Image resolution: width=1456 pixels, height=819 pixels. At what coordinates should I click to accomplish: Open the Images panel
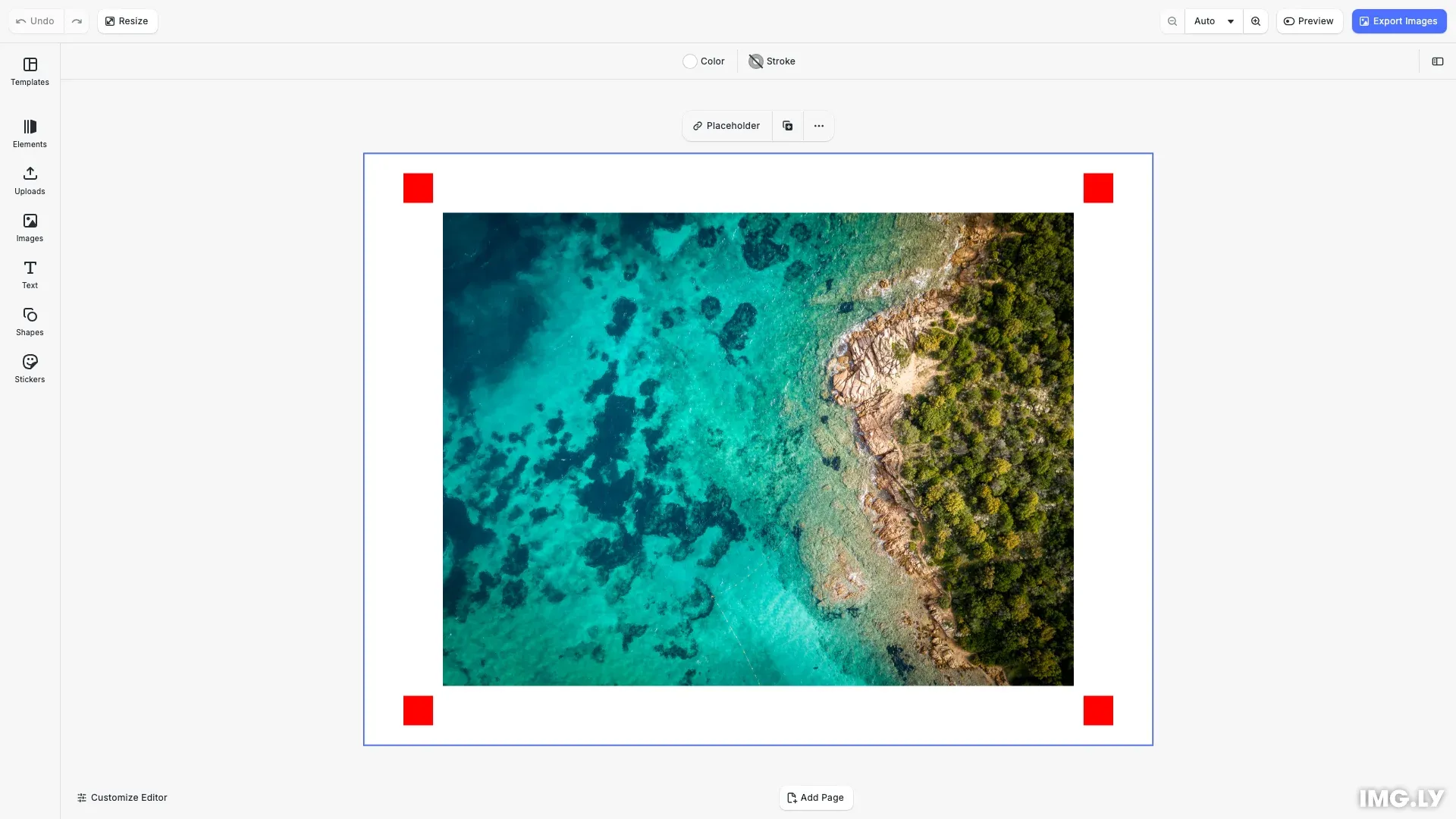tap(30, 227)
